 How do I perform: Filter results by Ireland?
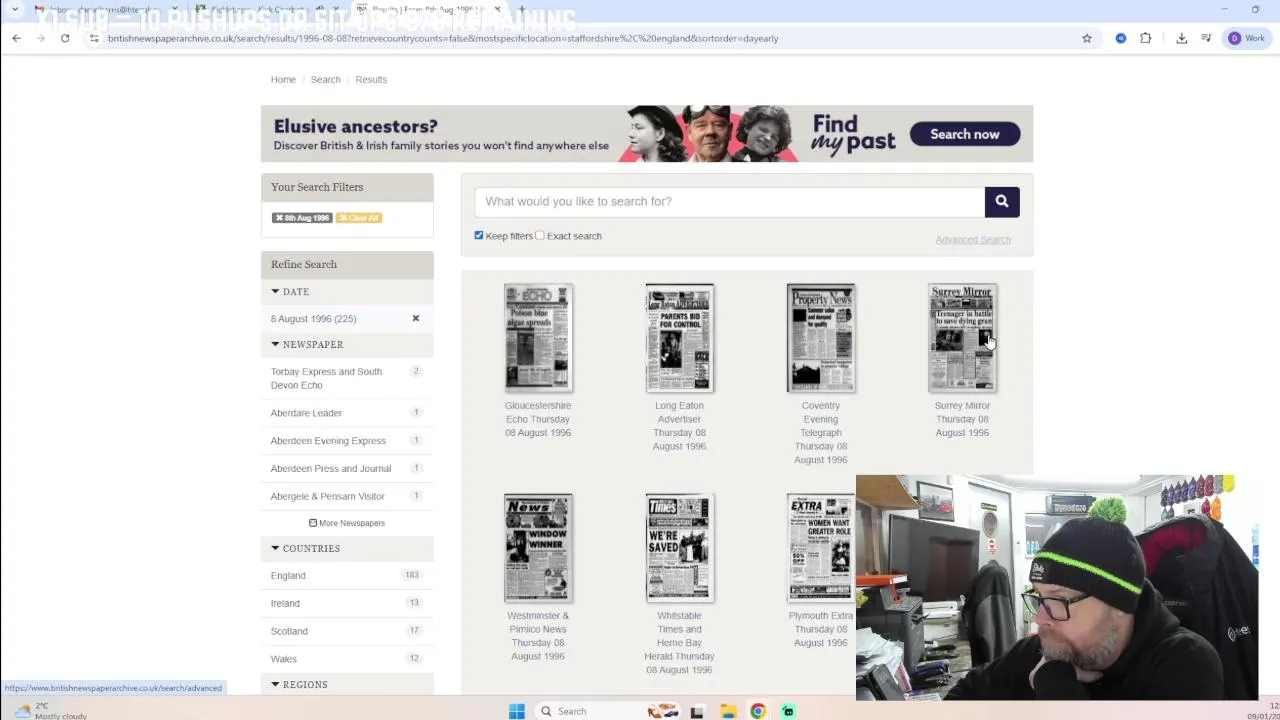pyautogui.click(x=285, y=604)
